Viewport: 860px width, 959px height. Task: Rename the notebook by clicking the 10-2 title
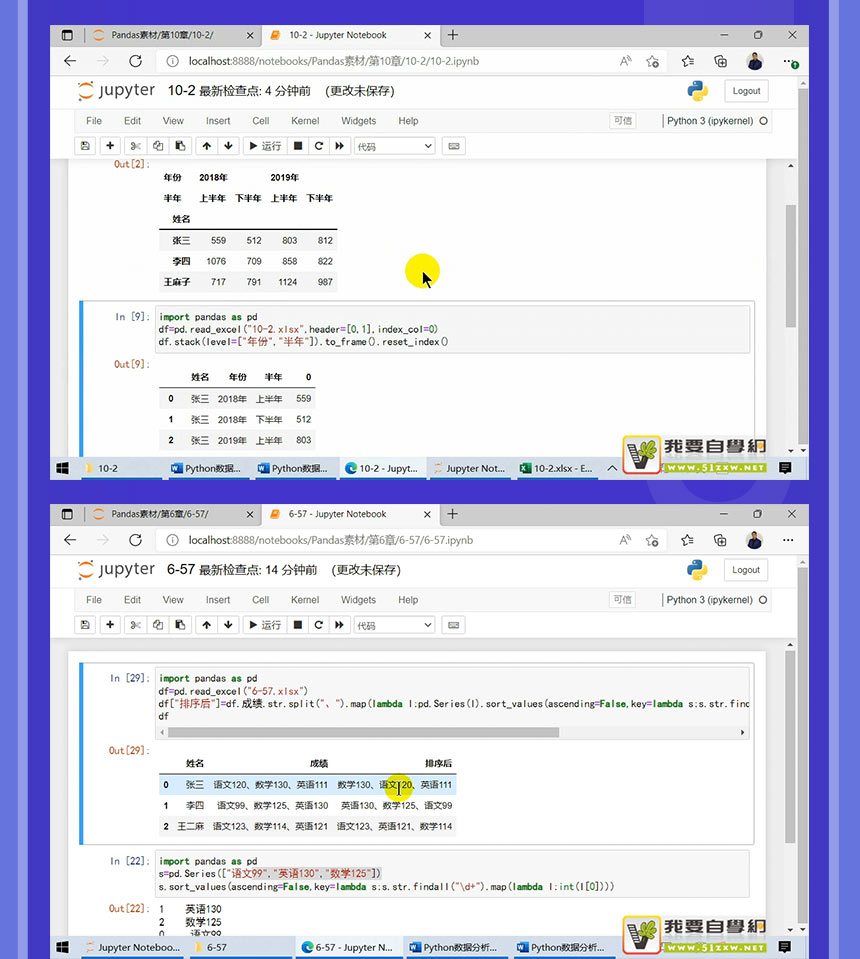click(182, 91)
